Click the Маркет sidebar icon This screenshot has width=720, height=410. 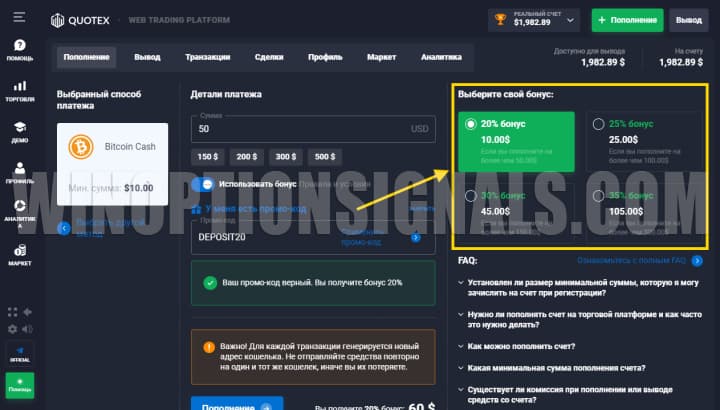coord(20,252)
